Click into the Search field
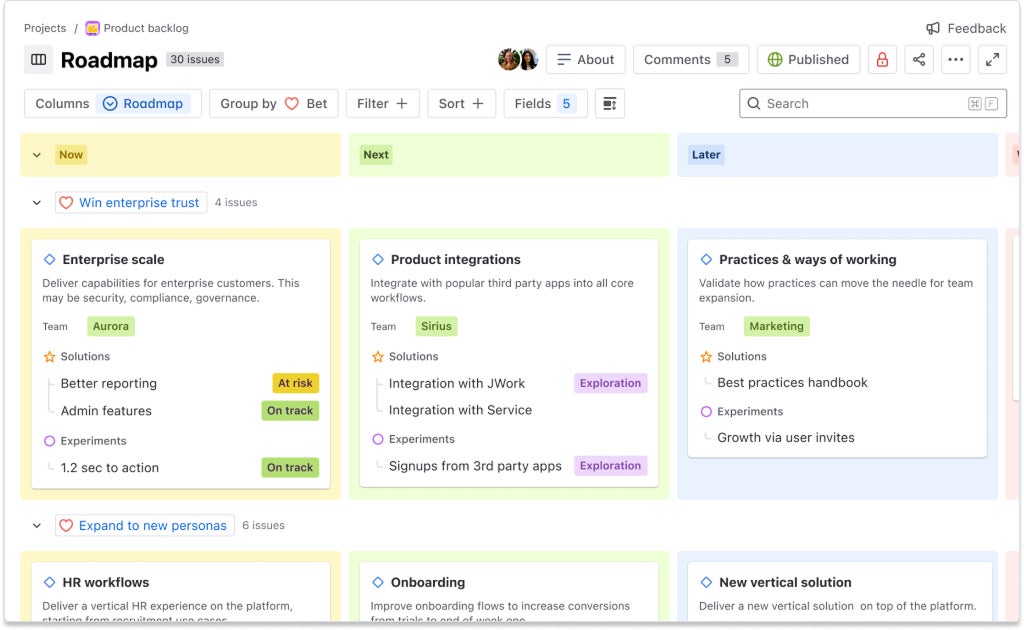 click(x=860, y=104)
